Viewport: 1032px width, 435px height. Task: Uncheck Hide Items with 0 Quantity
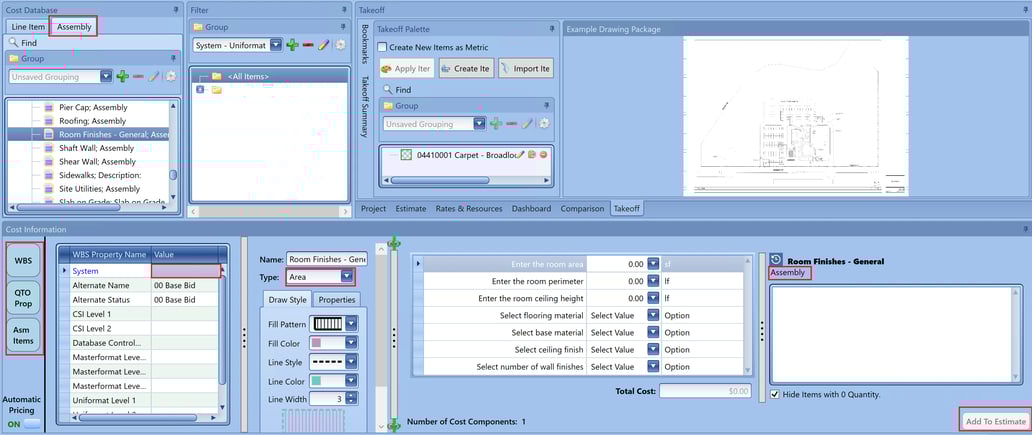click(x=777, y=394)
